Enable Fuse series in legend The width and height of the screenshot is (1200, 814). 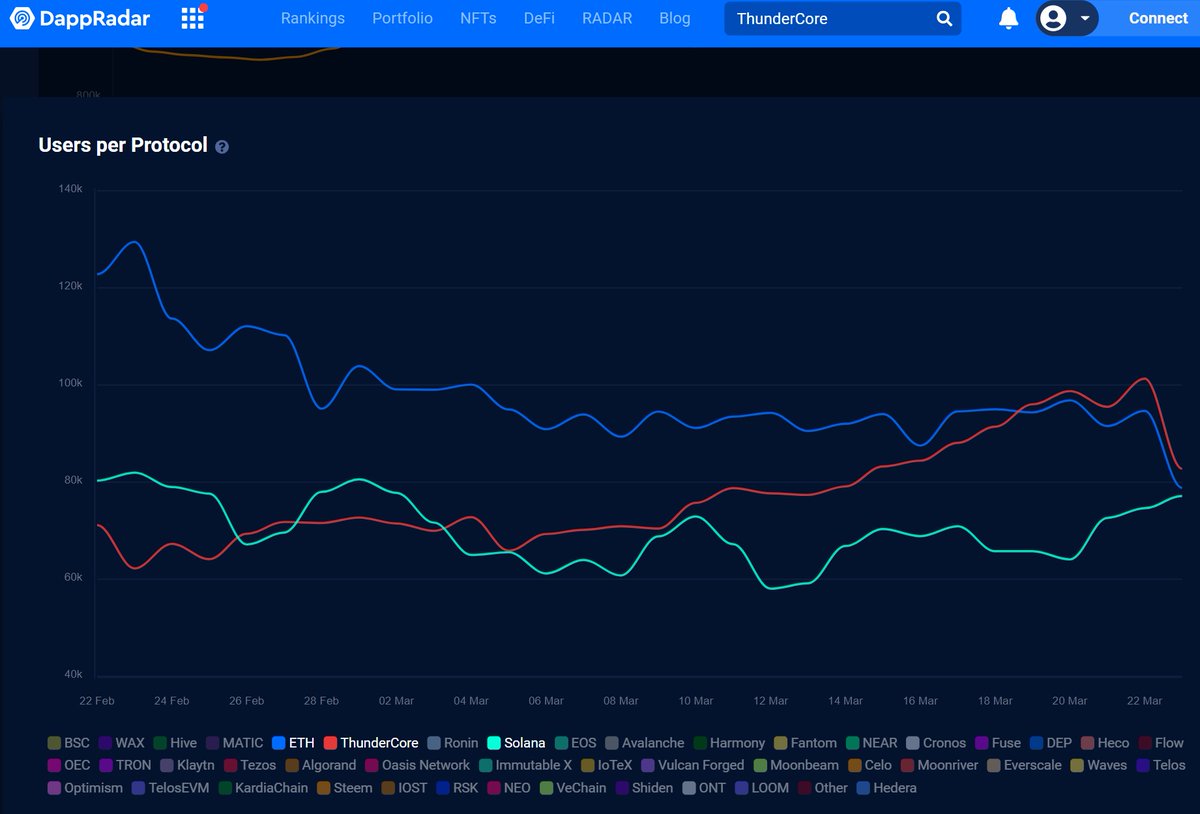point(998,743)
